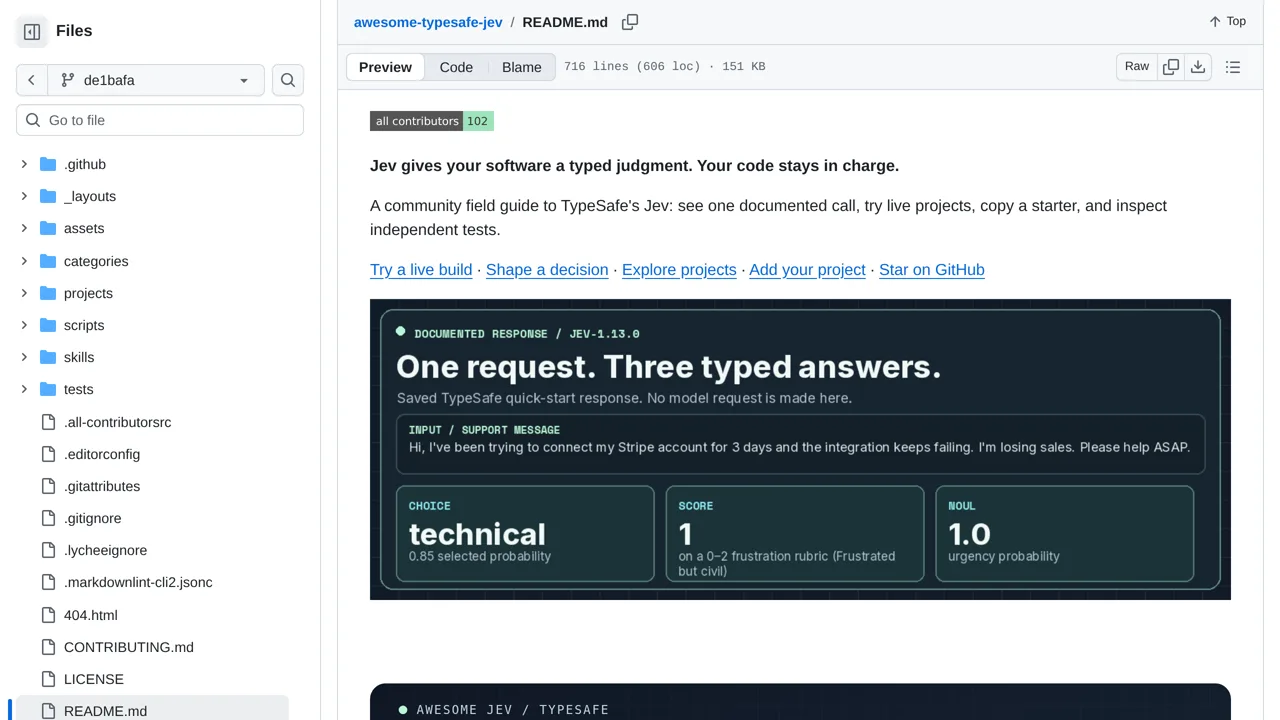This screenshot has width=1280, height=720.
Task: Click the .all-contributorsrc file icon
Action: [x=48, y=422]
